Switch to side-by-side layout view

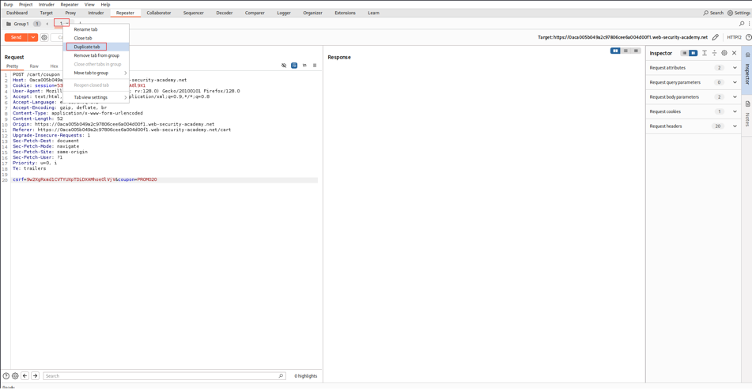coord(615,51)
